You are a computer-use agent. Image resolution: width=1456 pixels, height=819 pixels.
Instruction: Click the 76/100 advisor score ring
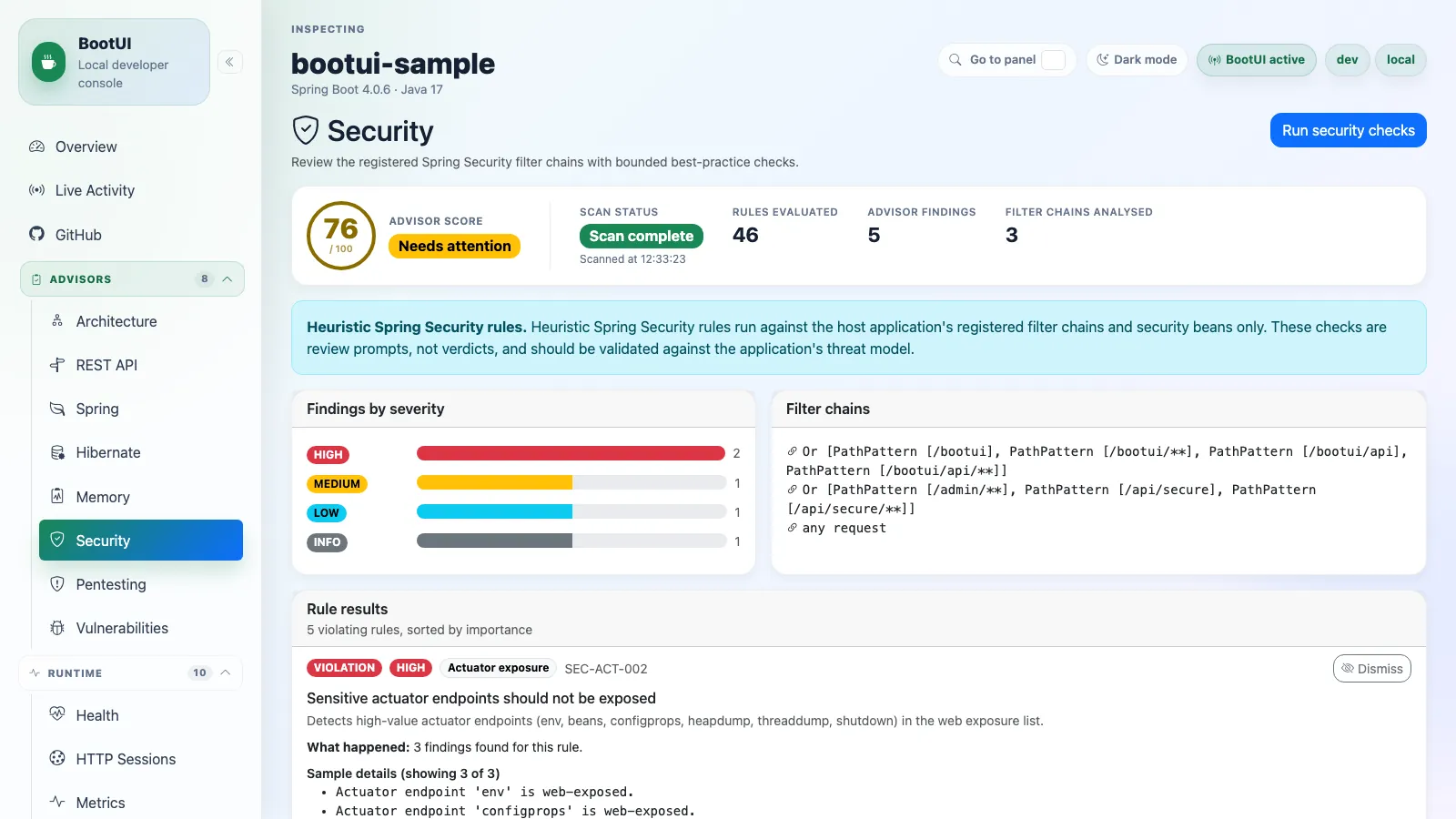pos(341,236)
